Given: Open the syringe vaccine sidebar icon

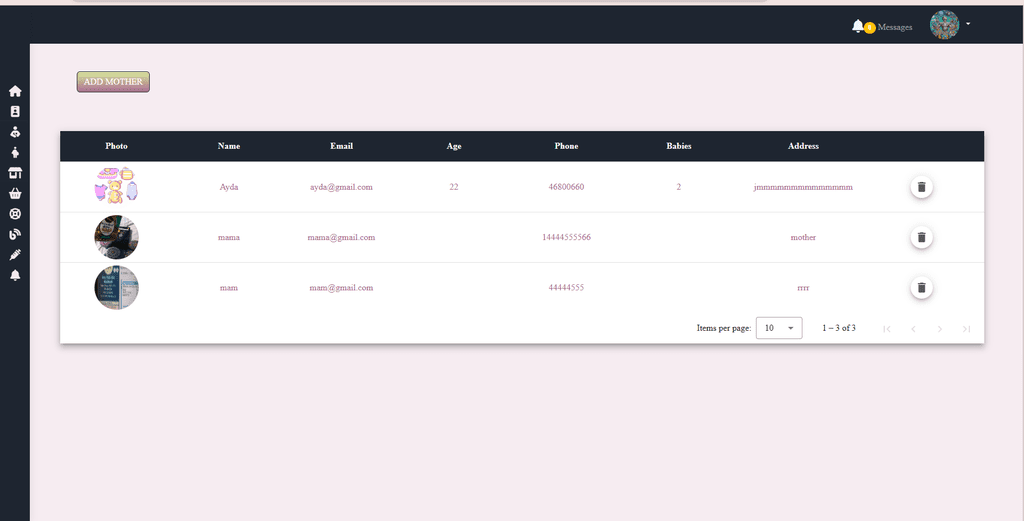Looking at the screenshot, I should [15, 255].
